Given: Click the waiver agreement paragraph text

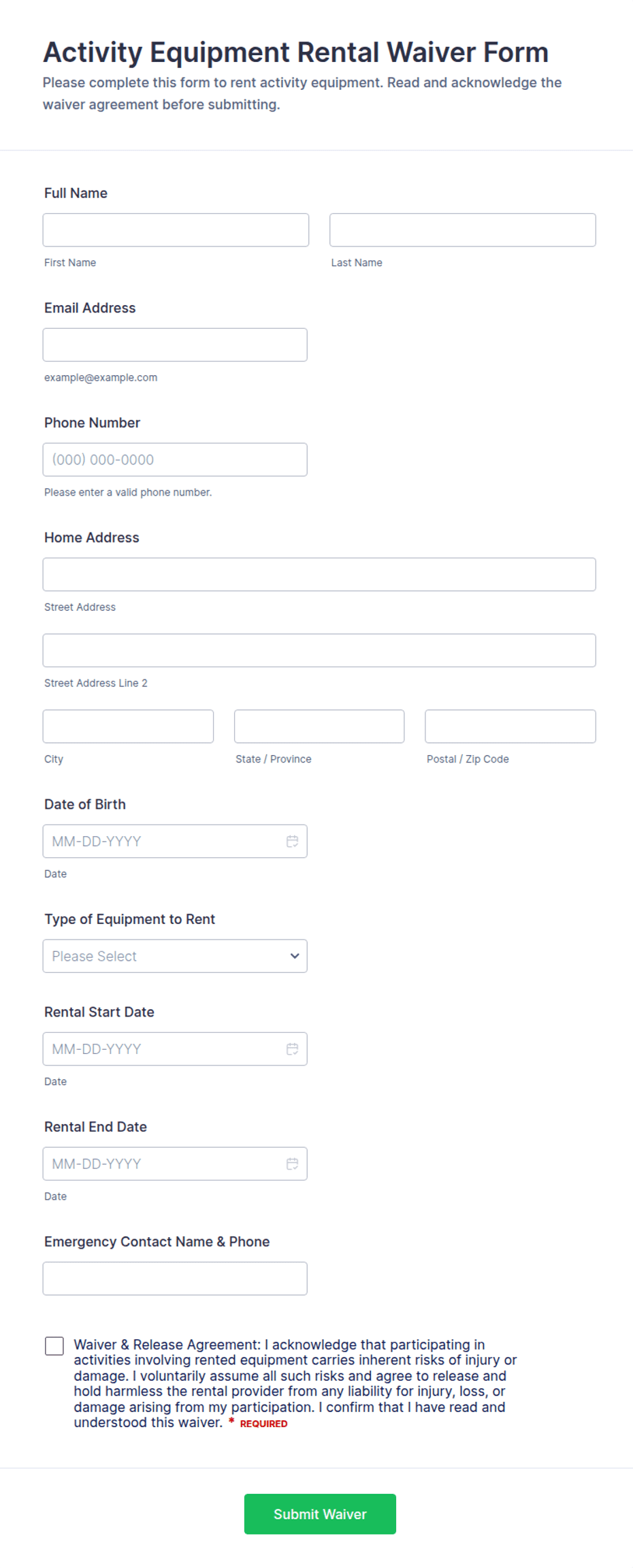Looking at the screenshot, I should [295, 1383].
